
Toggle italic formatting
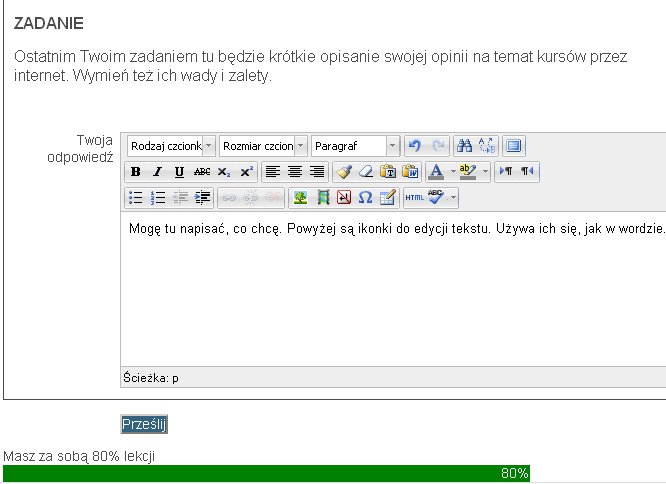click(x=158, y=172)
